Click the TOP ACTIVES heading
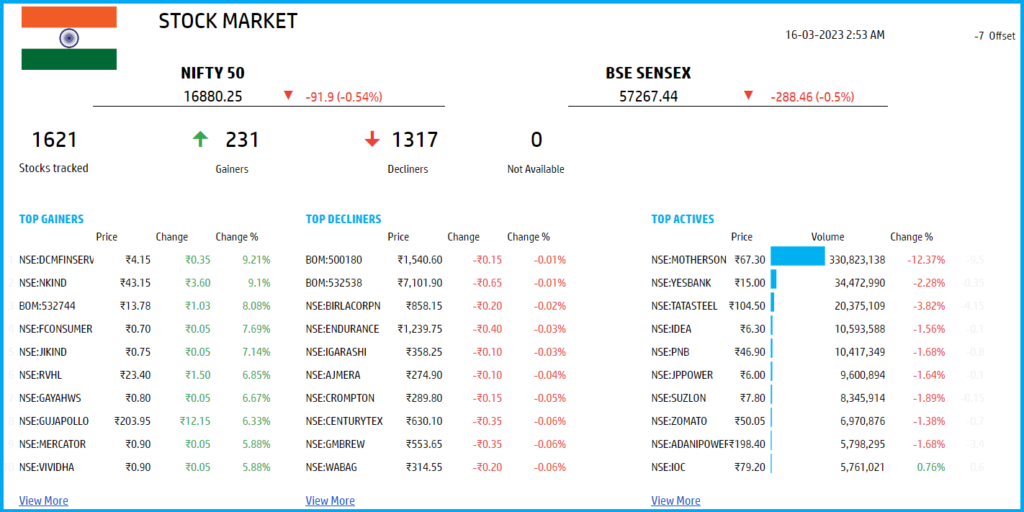 click(x=682, y=219)
